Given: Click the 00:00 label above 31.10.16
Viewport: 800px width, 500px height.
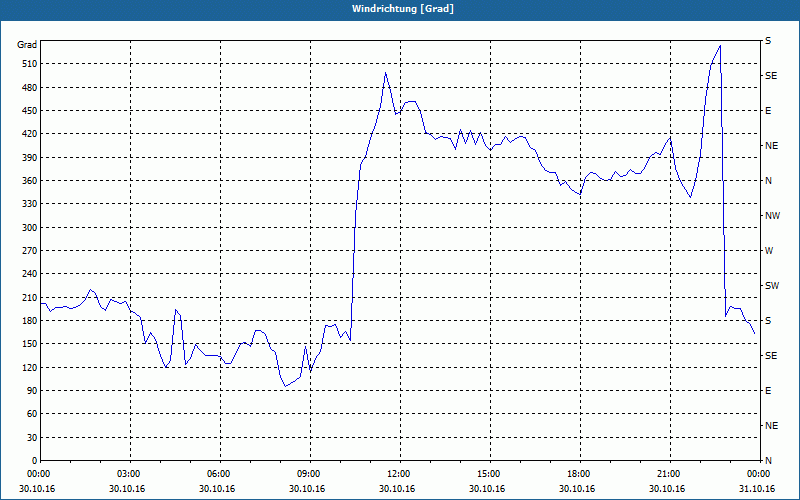Looking at the screenshot, I should [760, 474].
